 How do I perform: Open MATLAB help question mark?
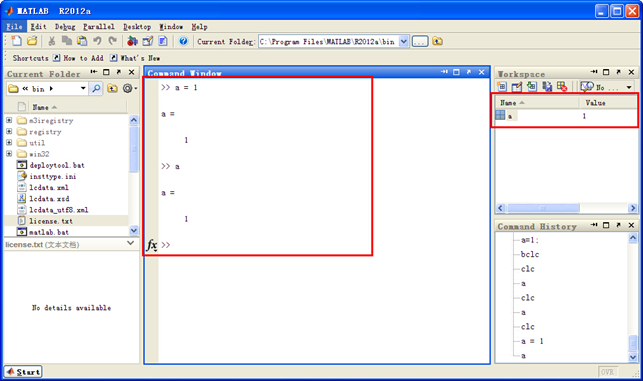coord(183,41)
